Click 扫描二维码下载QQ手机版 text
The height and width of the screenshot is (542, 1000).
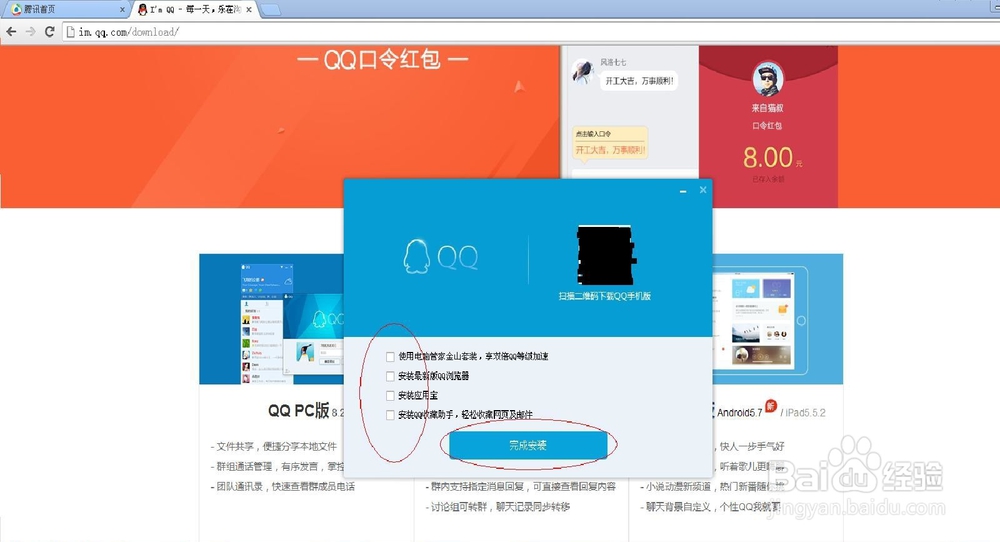[x=605, y=296]
